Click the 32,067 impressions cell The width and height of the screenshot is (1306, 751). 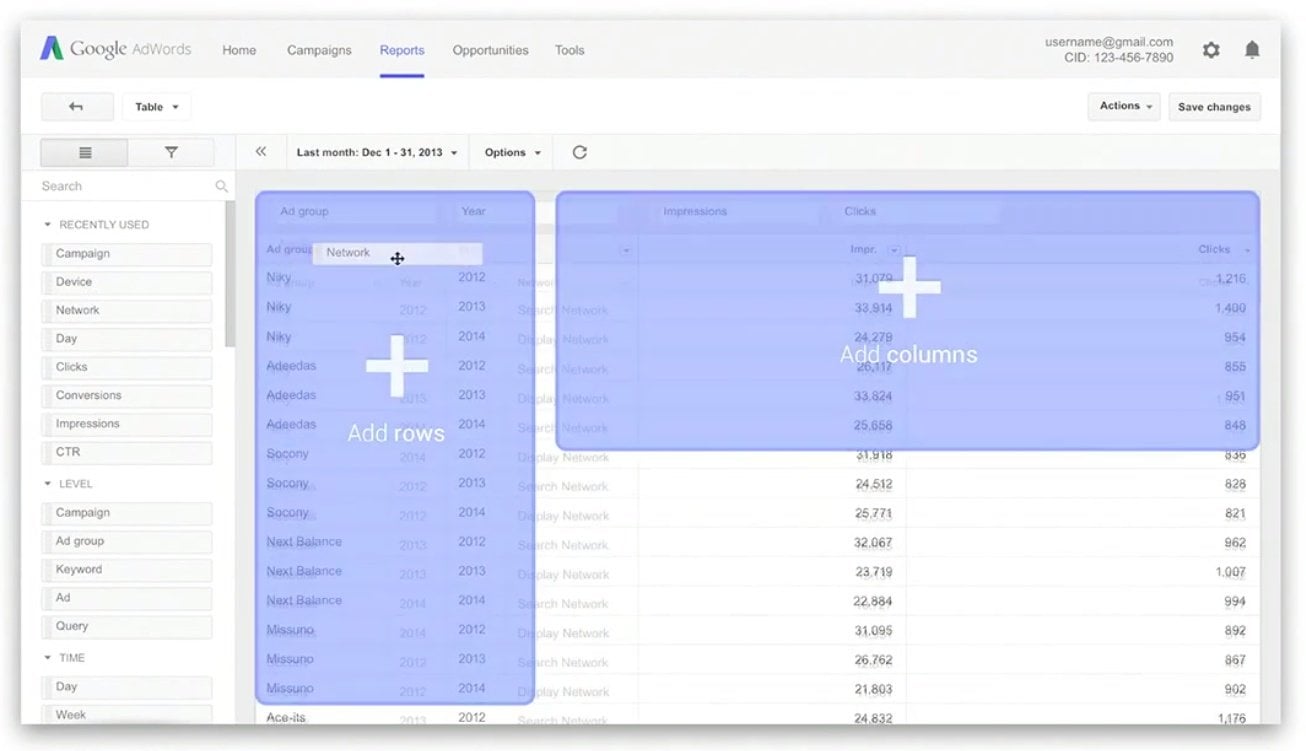point(873,543)
